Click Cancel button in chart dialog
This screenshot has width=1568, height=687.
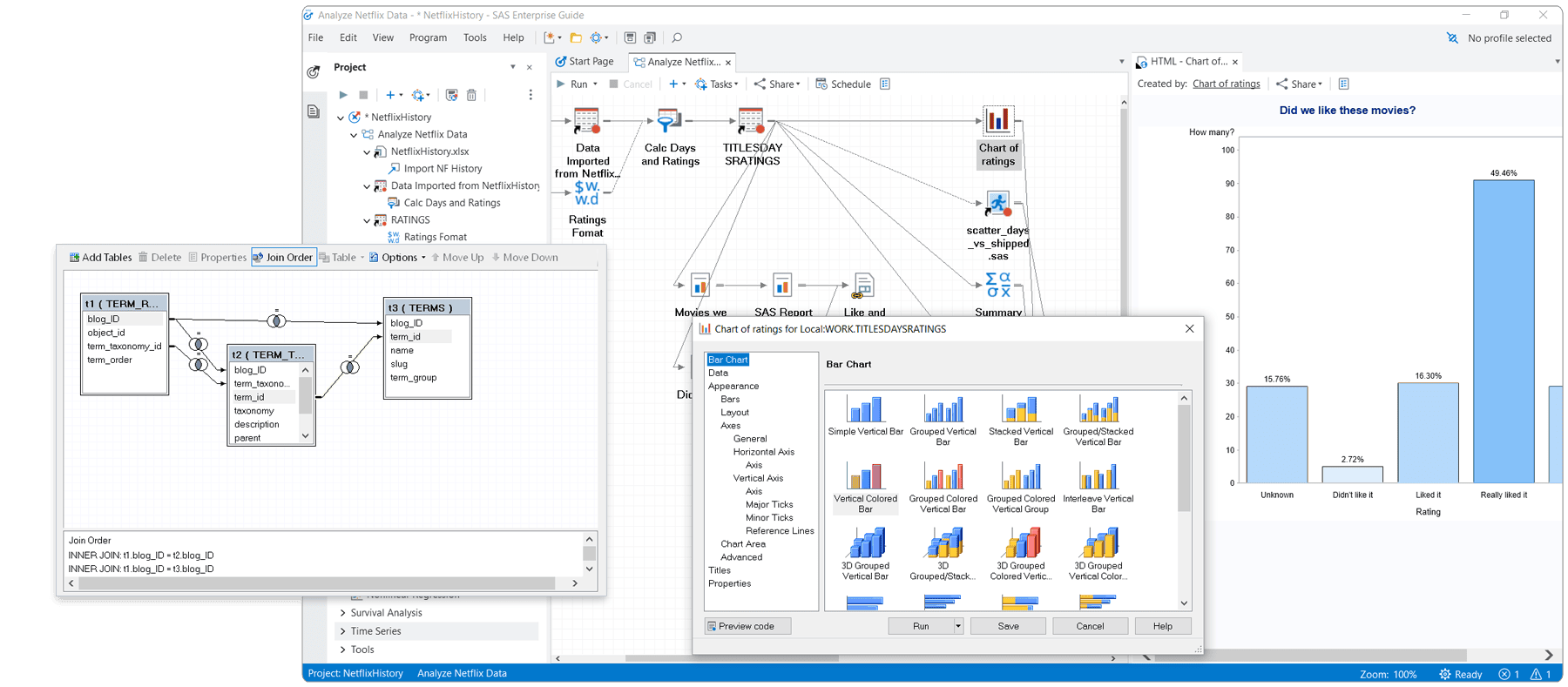click(x=1090, y=626)
